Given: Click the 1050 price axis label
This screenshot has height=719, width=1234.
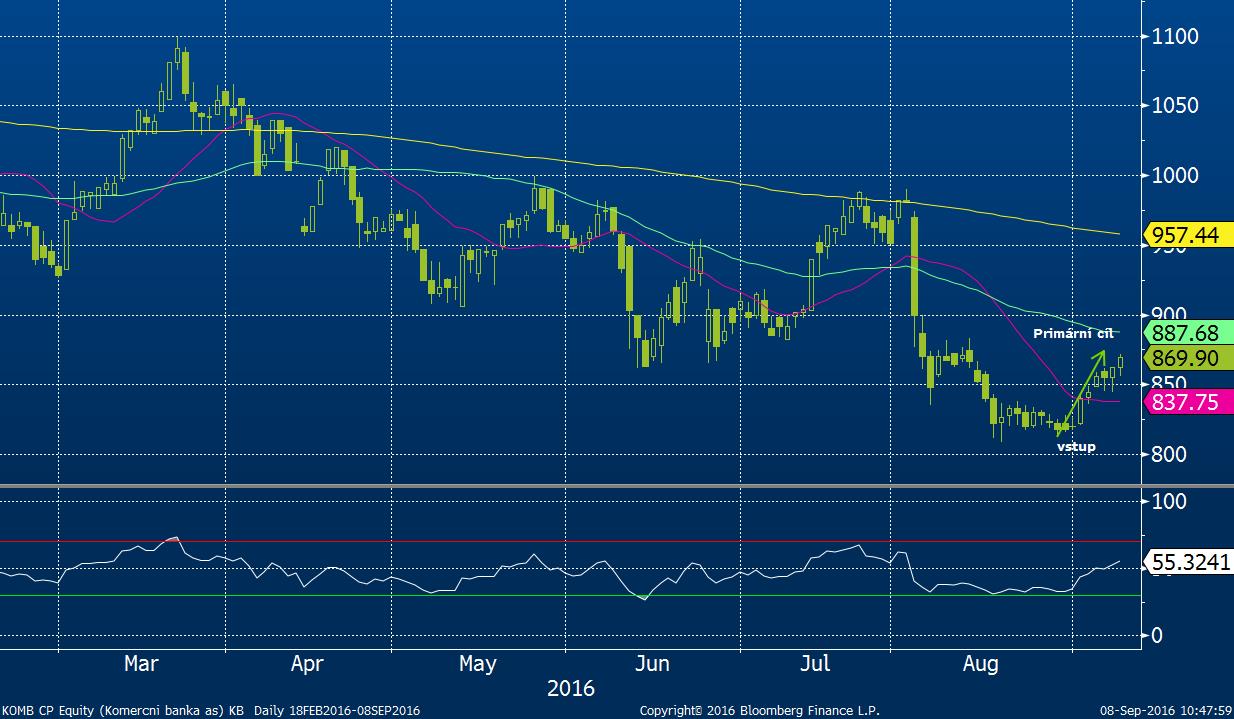Looking at the screenshot, I should pos(1175,106).
